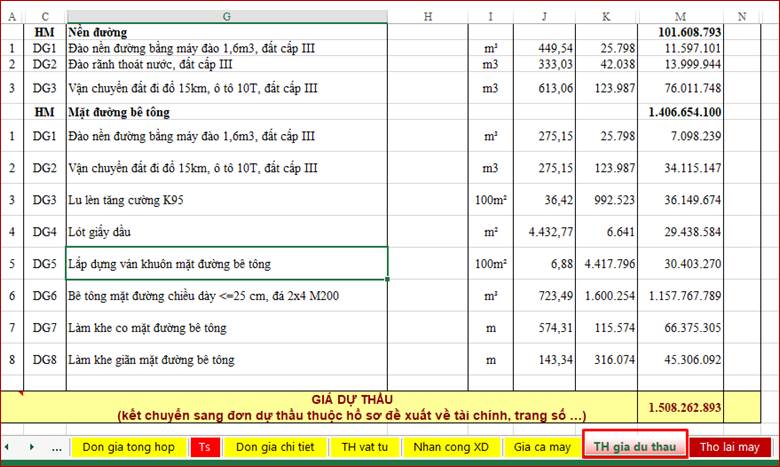
Task: Select the 'Lu lèn tăng cường K95' cell
Action: [x=226, y=200]
